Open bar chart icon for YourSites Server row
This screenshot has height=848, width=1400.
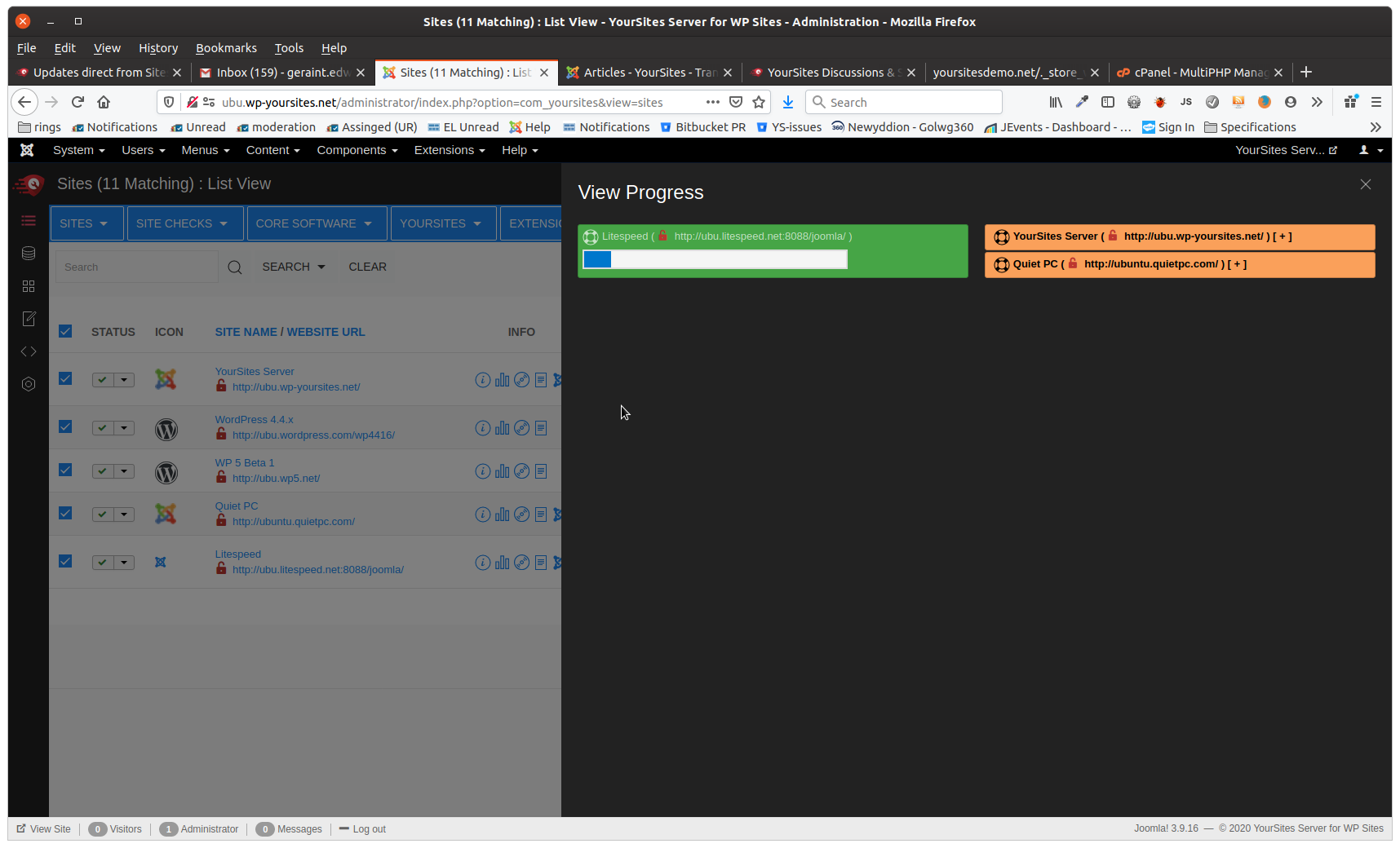(x=503, y=380)
